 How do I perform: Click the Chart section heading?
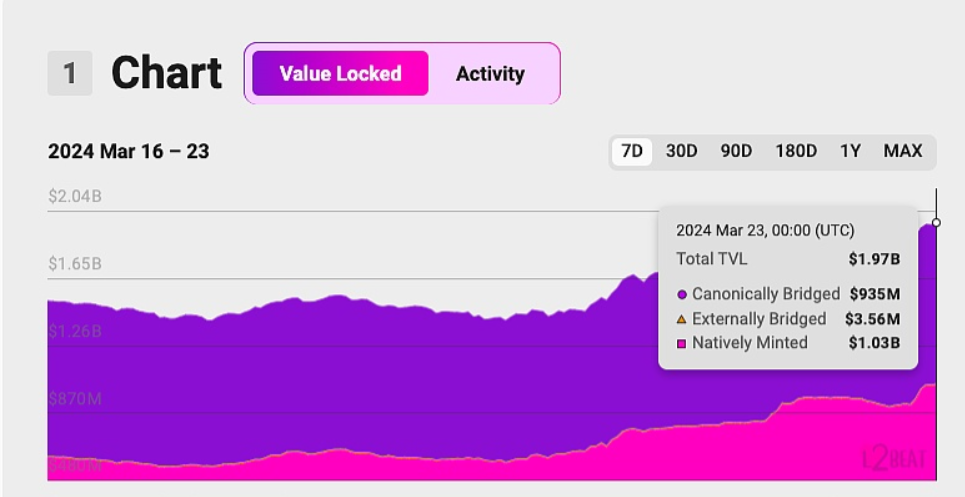pyautogui.click(x=166, y=74)
